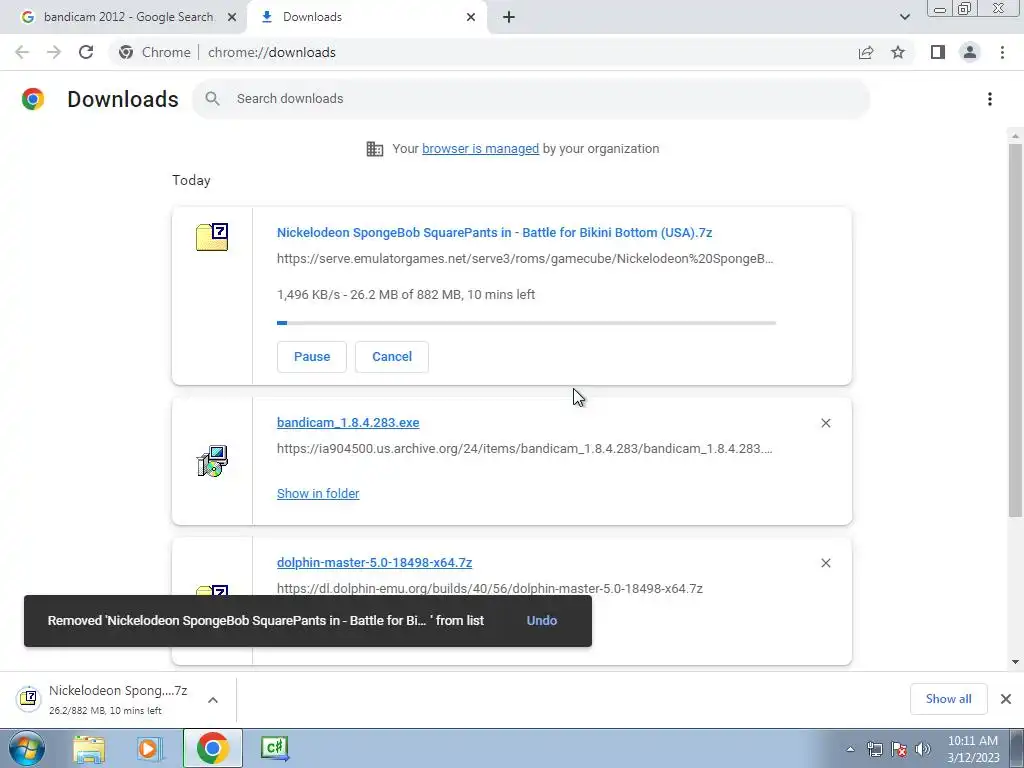Image resolution: width=1024 pixels, height=768 pixels.
Task: Open bandicam_1.8.4.283.exe link
Action: 348,423
